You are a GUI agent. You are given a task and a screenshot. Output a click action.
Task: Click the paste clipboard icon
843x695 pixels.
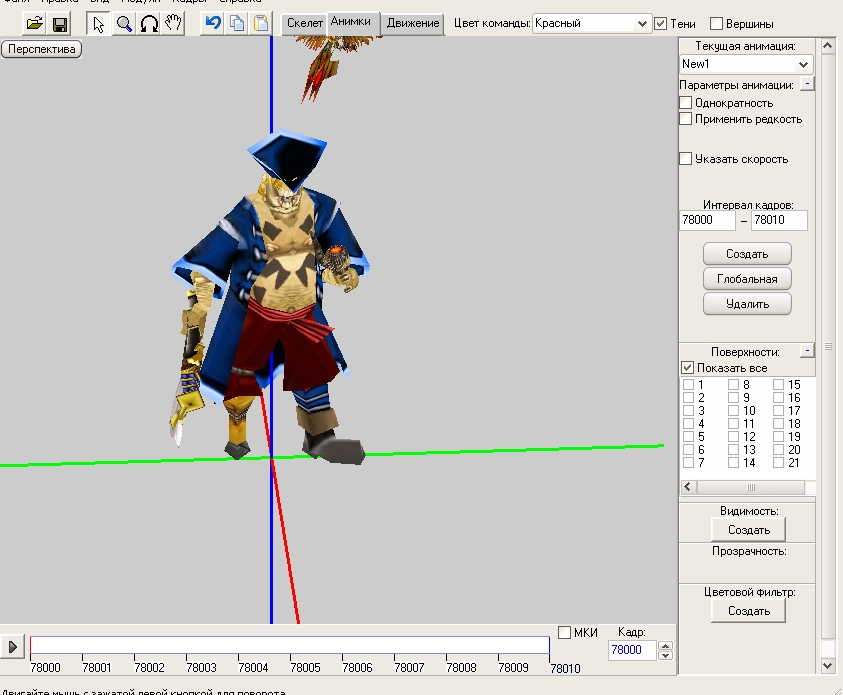pos(261,23)
